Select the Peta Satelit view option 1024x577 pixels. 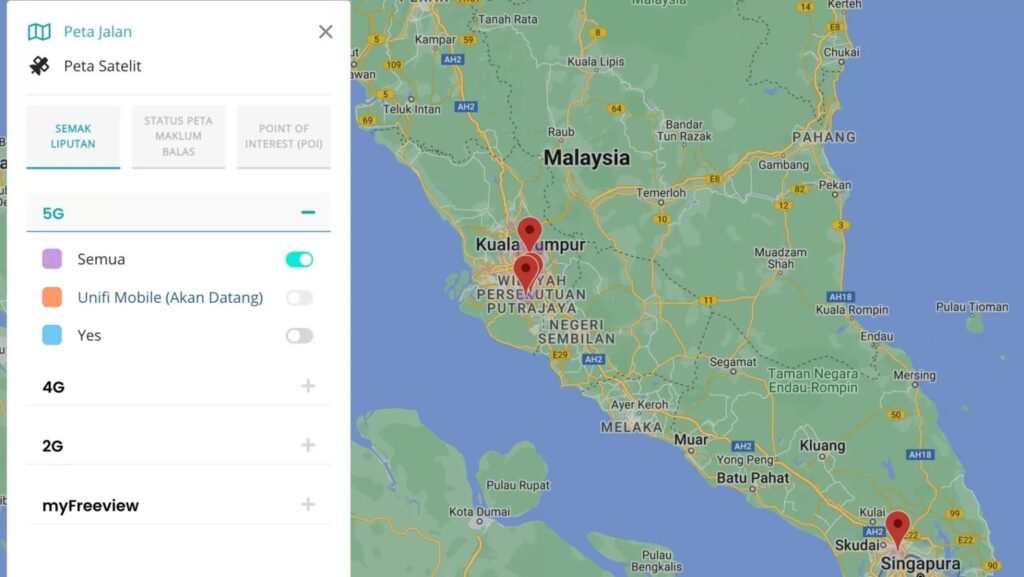coord(102,66)
